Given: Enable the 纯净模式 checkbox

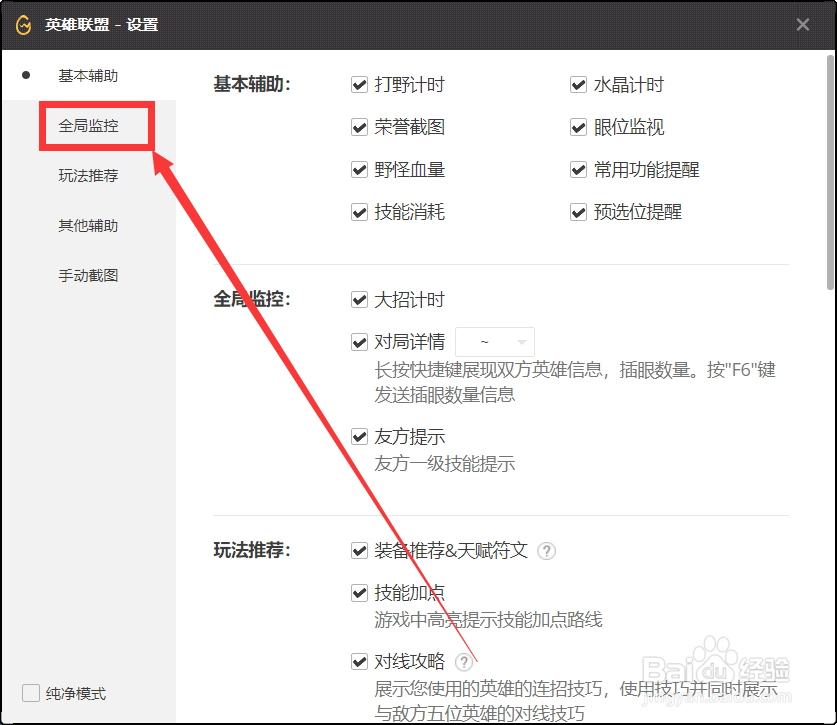Looking at the screenshot, I should [31, 693].
